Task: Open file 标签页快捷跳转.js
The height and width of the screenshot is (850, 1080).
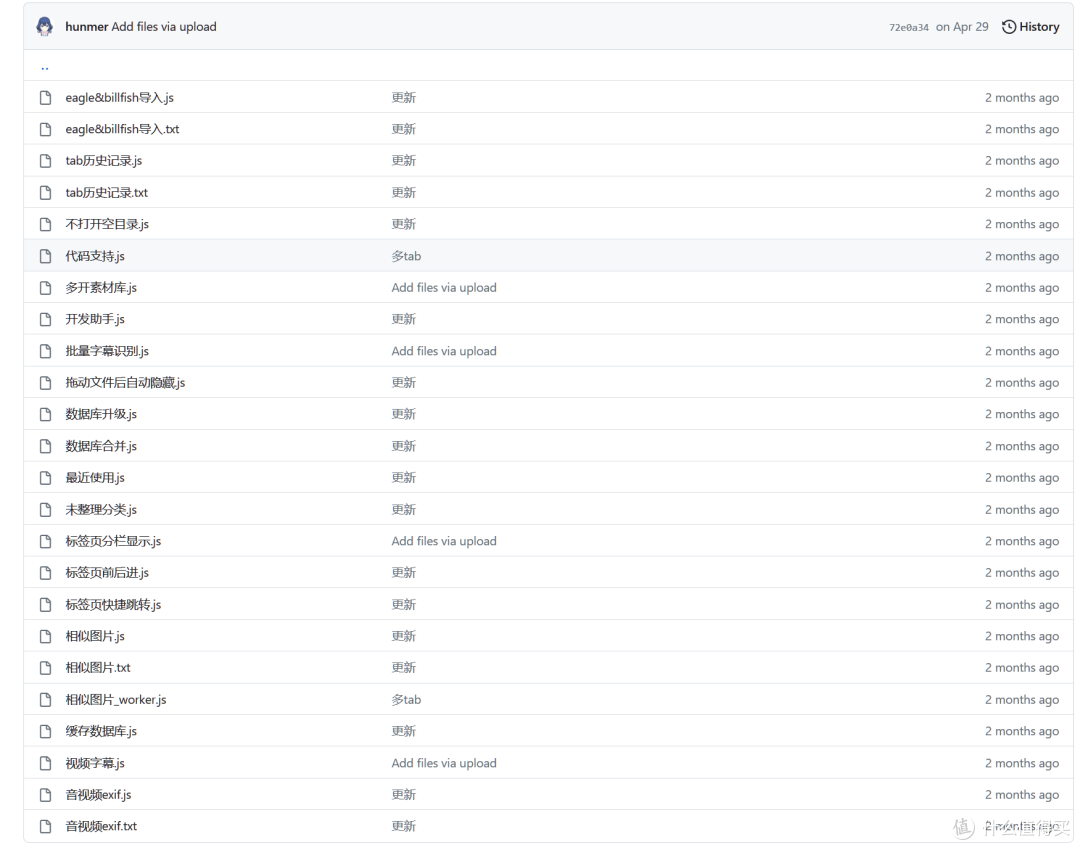Action: 113,605
